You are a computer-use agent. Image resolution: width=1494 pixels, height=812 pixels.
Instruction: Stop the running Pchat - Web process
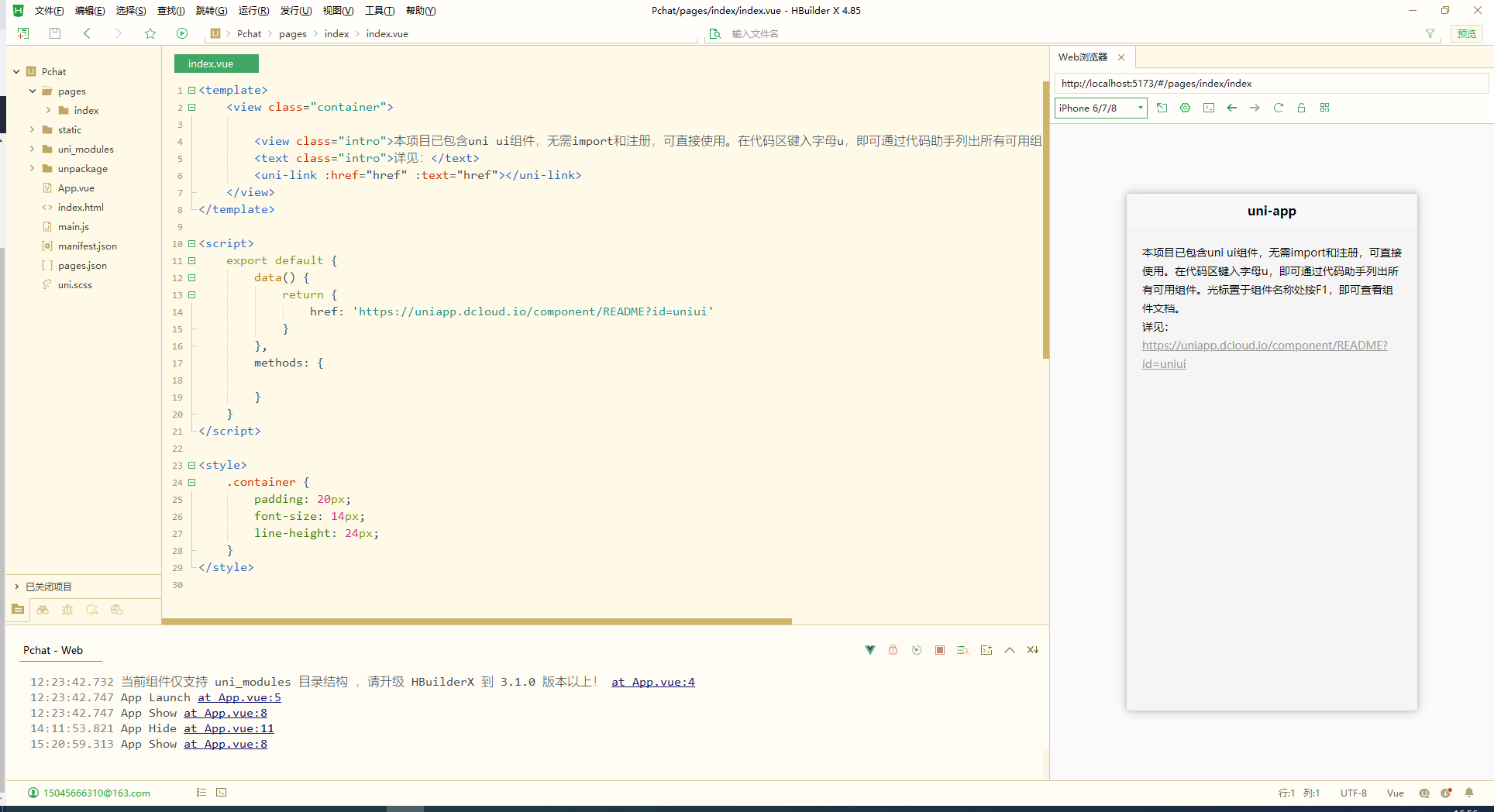[940, 650]
